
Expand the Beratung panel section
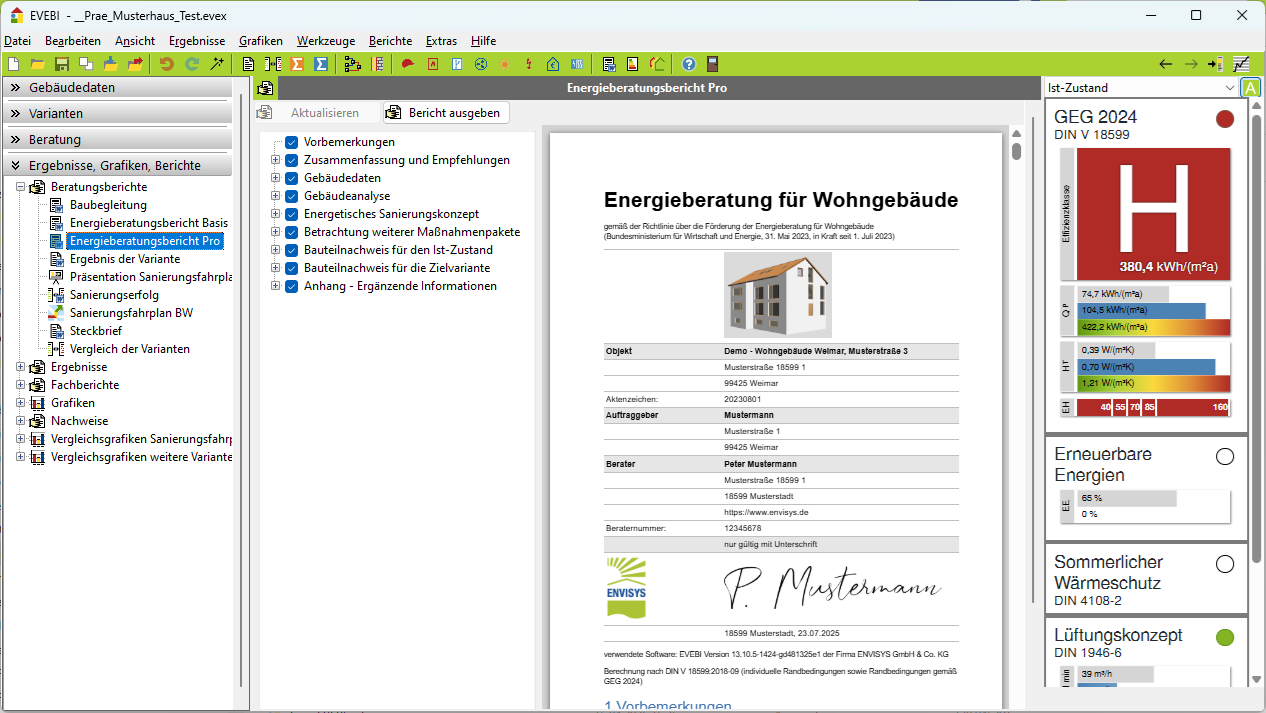pyautogui.click(x=116, y=139)
